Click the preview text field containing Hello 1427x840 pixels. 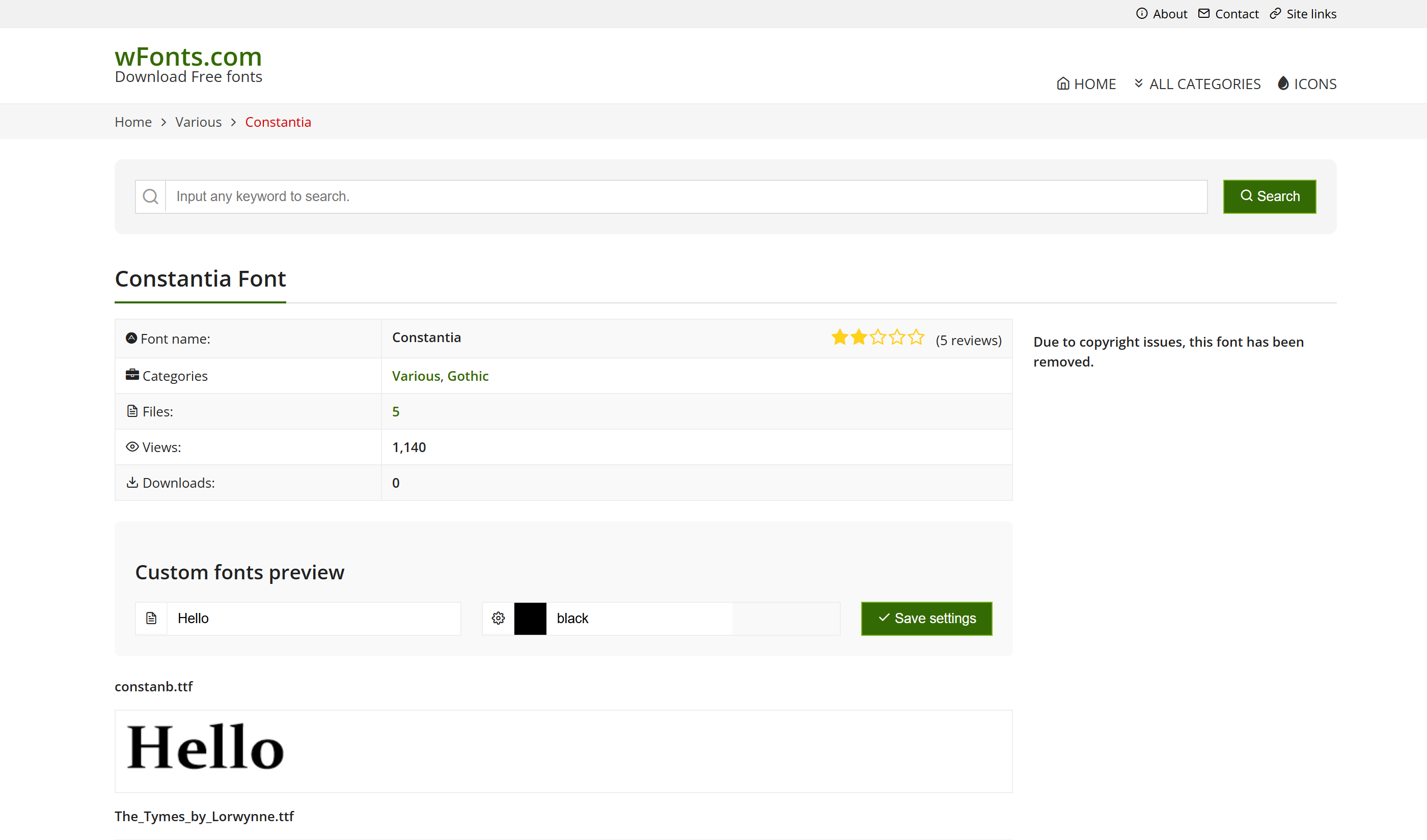[x=313, y=618]
